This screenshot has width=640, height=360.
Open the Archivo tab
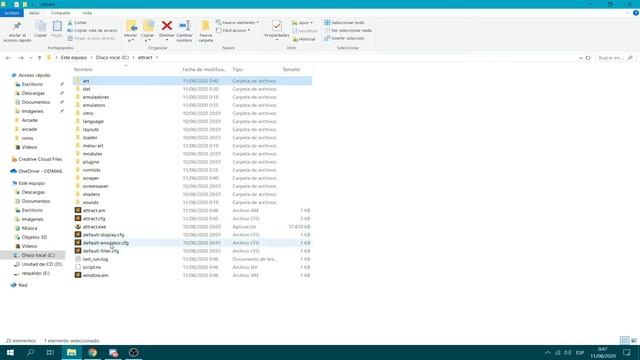coord(11,13)
